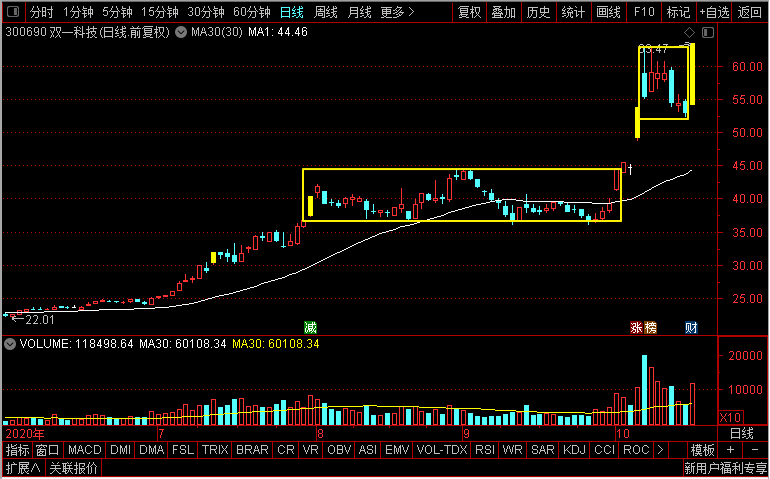Click the blue 财 marker
This screenshot has width=770, height=479.
tap(691, 328)
